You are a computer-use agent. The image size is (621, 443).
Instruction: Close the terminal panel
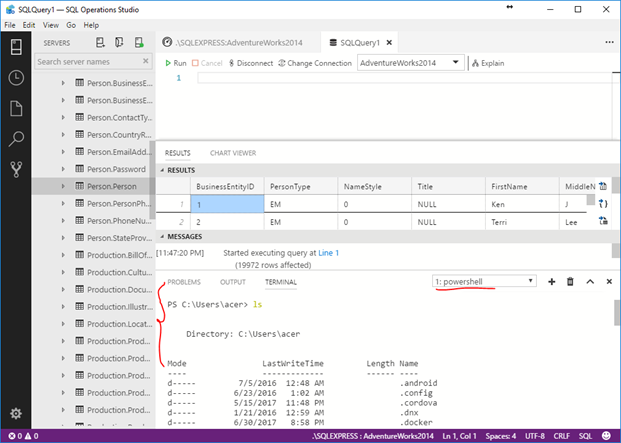[609, 281]
